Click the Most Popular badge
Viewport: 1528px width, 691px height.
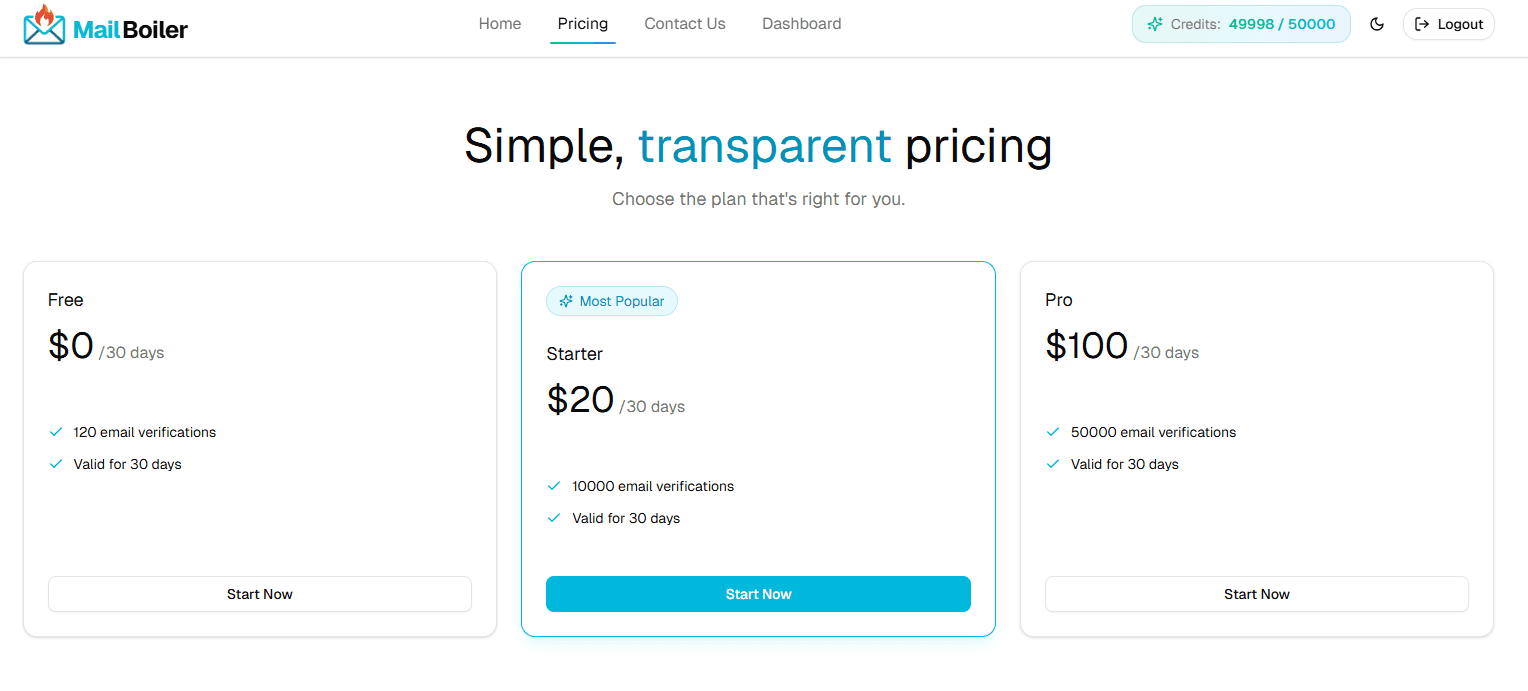click(x=611, y=300)
